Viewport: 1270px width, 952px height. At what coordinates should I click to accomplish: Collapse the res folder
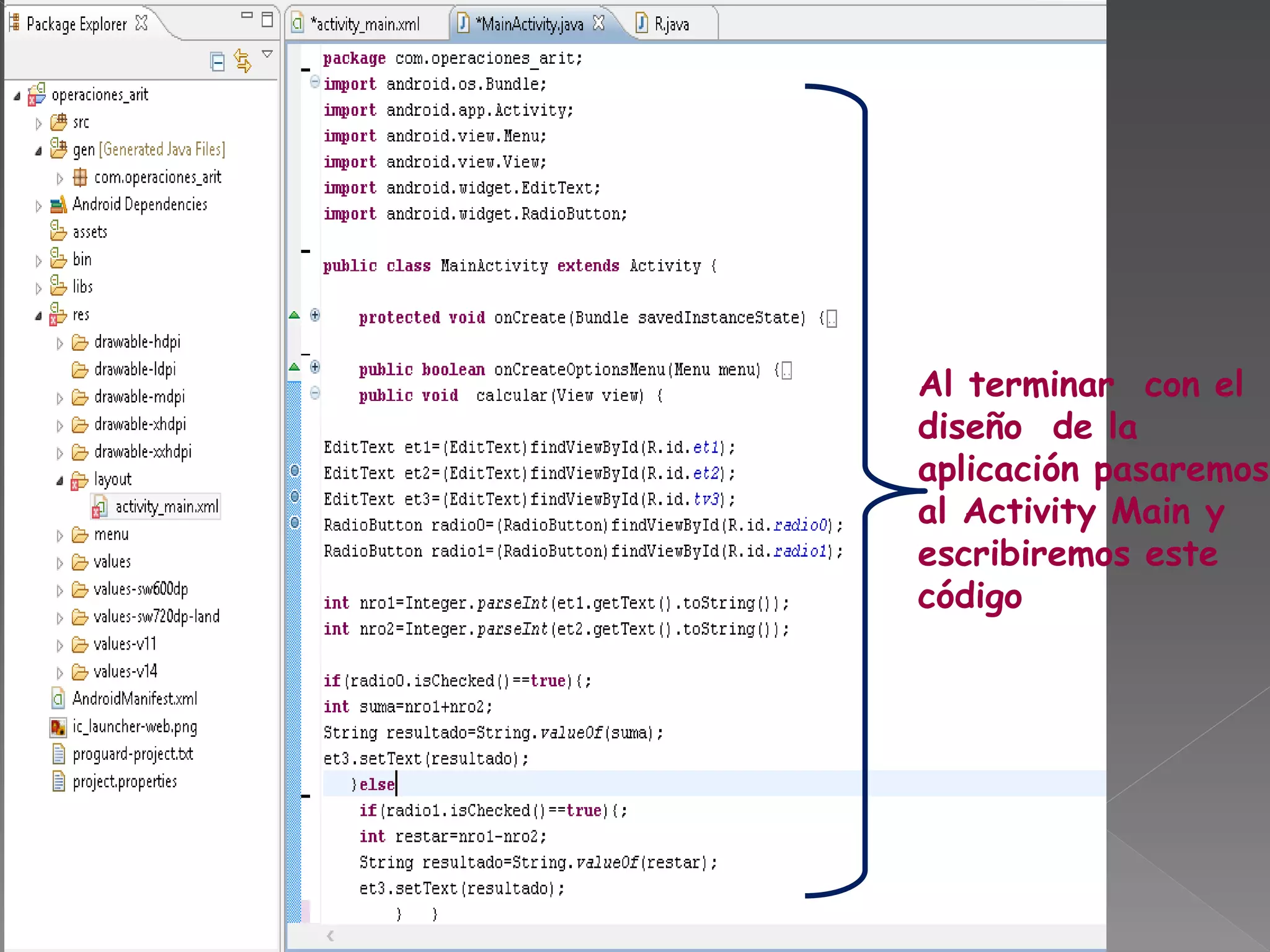pyautogui.click(x=38, y=316)
